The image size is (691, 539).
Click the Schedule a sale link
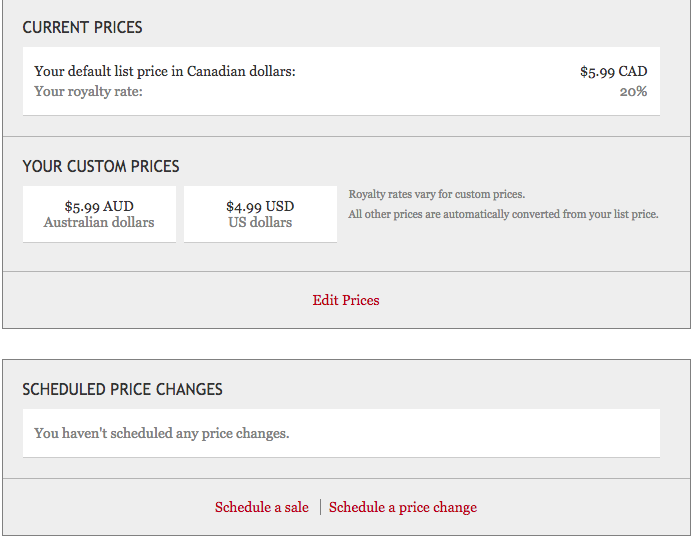[x=262, y=507]
